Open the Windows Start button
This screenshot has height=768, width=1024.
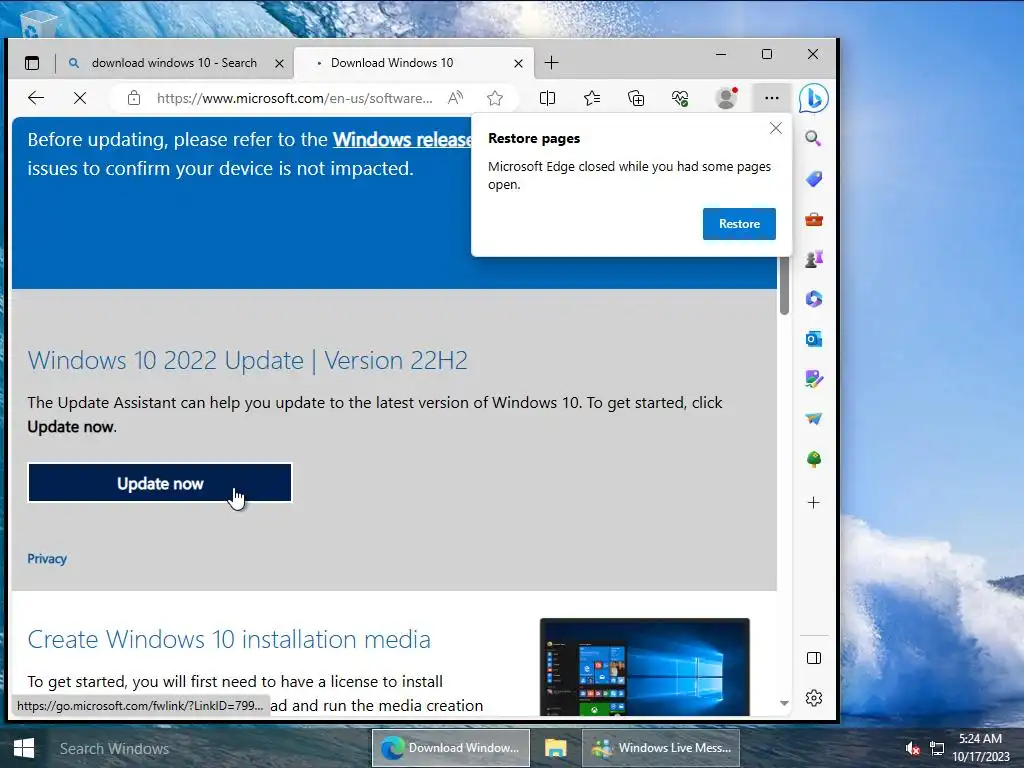tap(24, 748)
